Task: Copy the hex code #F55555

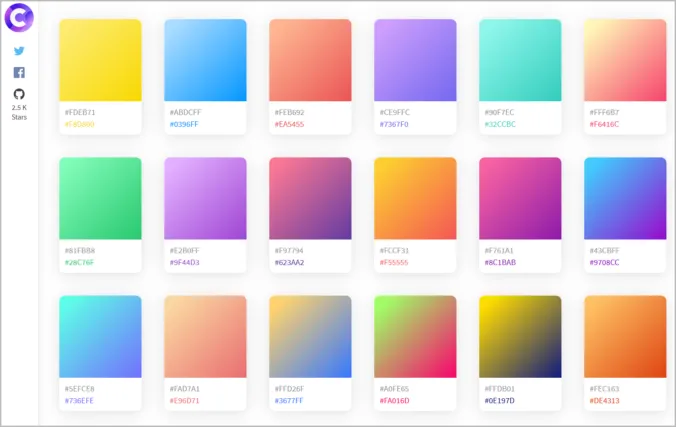Action: coord(394,262)
